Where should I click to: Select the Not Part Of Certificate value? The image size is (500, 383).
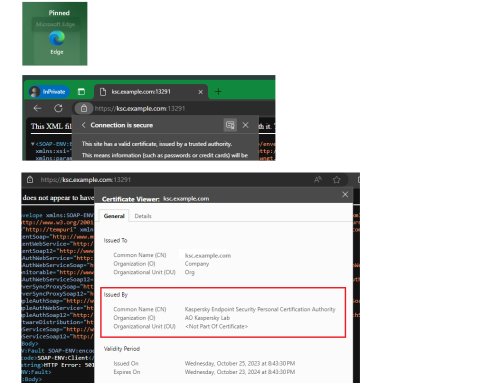pos(216,326)
